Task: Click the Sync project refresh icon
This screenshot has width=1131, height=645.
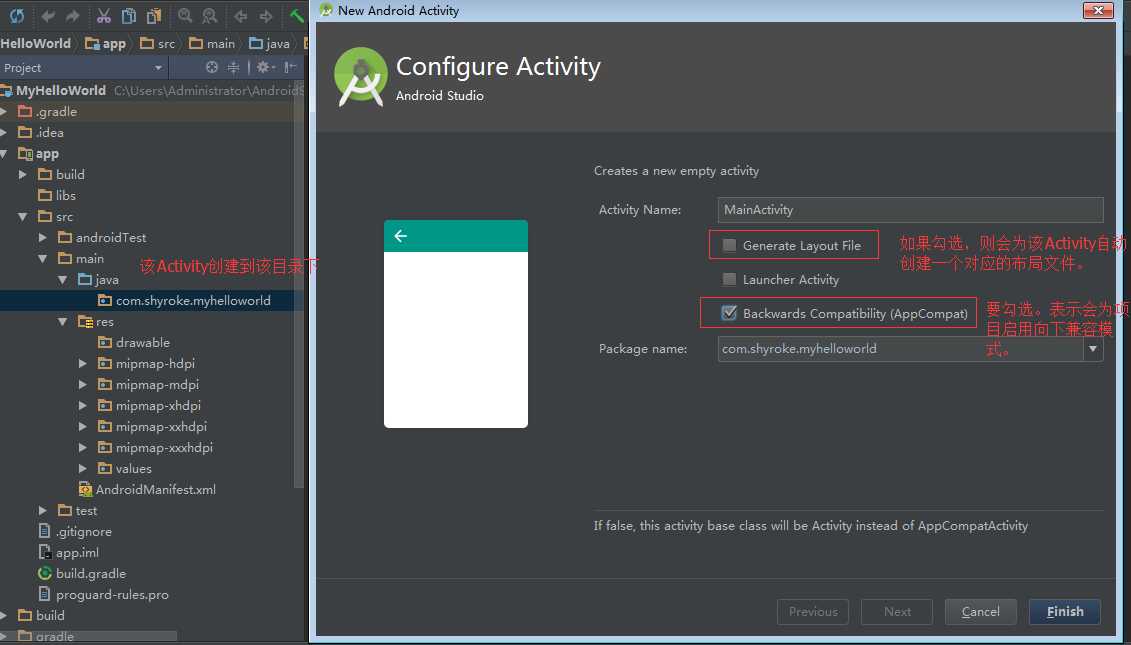Action: tap(17, 15)
